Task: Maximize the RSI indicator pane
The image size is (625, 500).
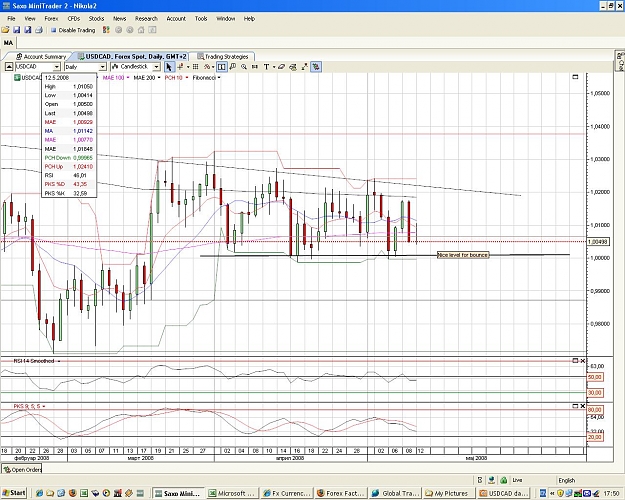Action: (575, 361)
